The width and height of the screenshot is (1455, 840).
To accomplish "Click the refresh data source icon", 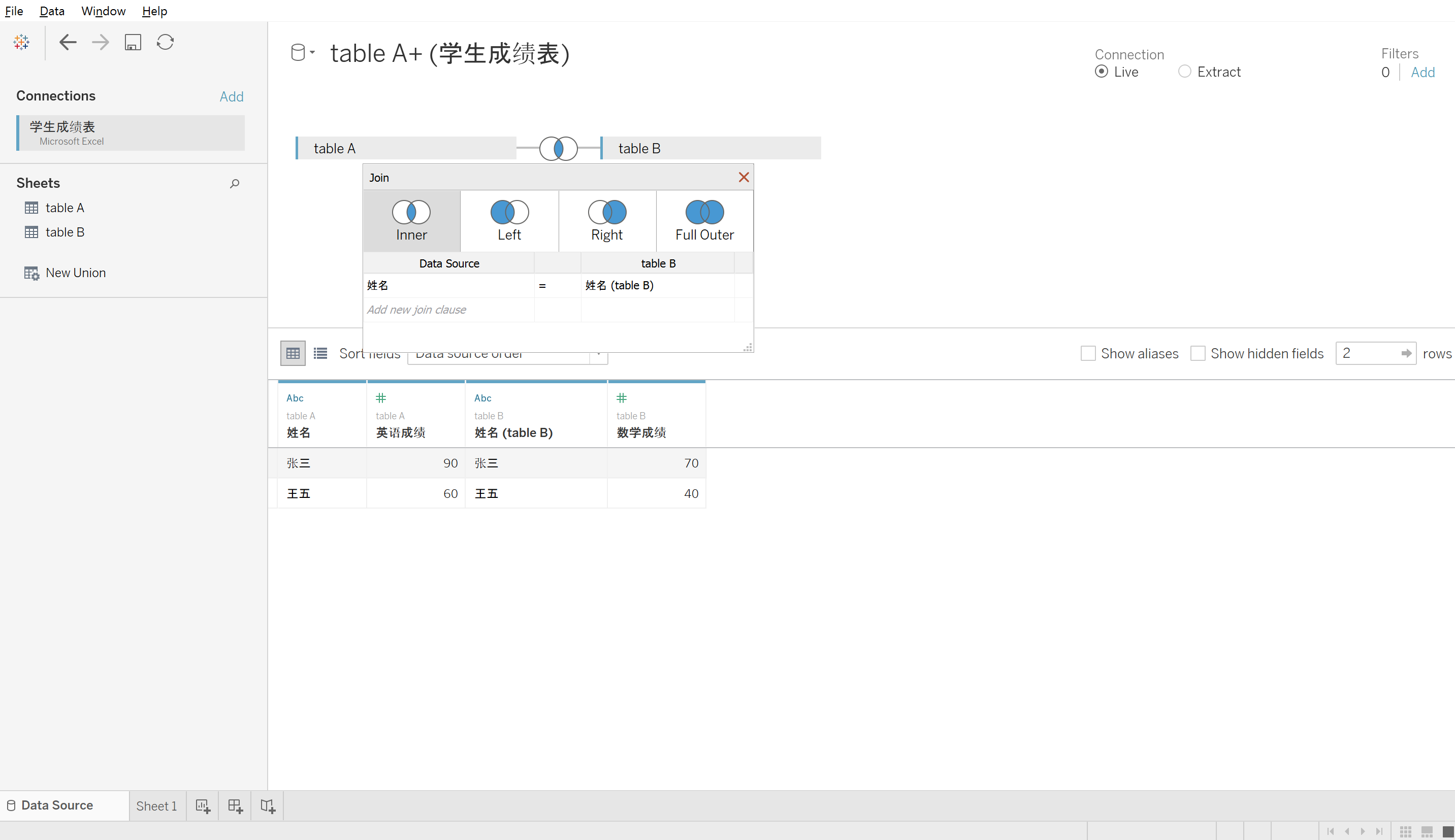I will (166, 42).
